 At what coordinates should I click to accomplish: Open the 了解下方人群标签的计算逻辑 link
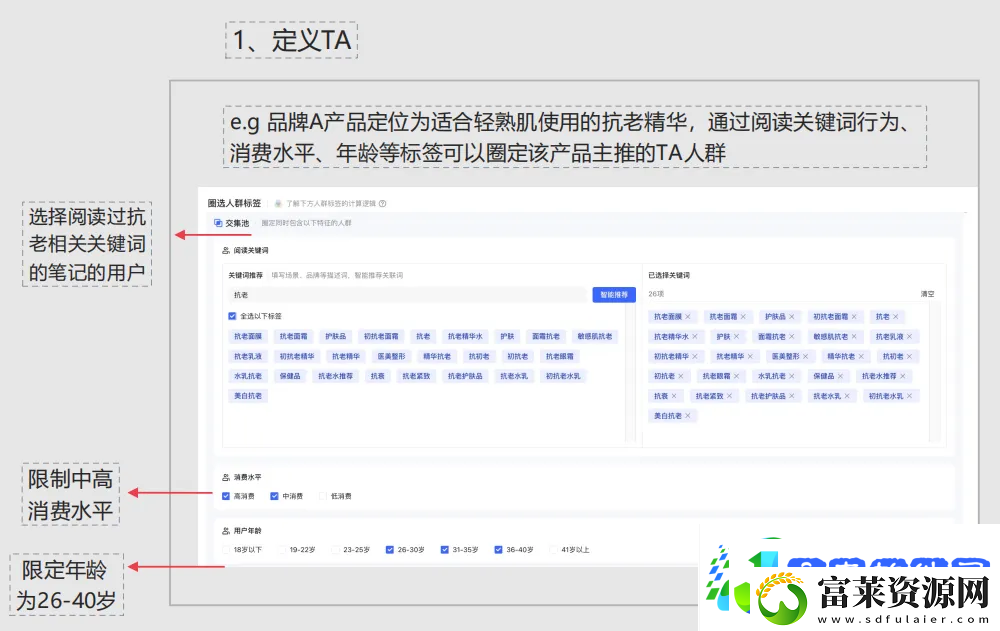[x=330, y=204]
